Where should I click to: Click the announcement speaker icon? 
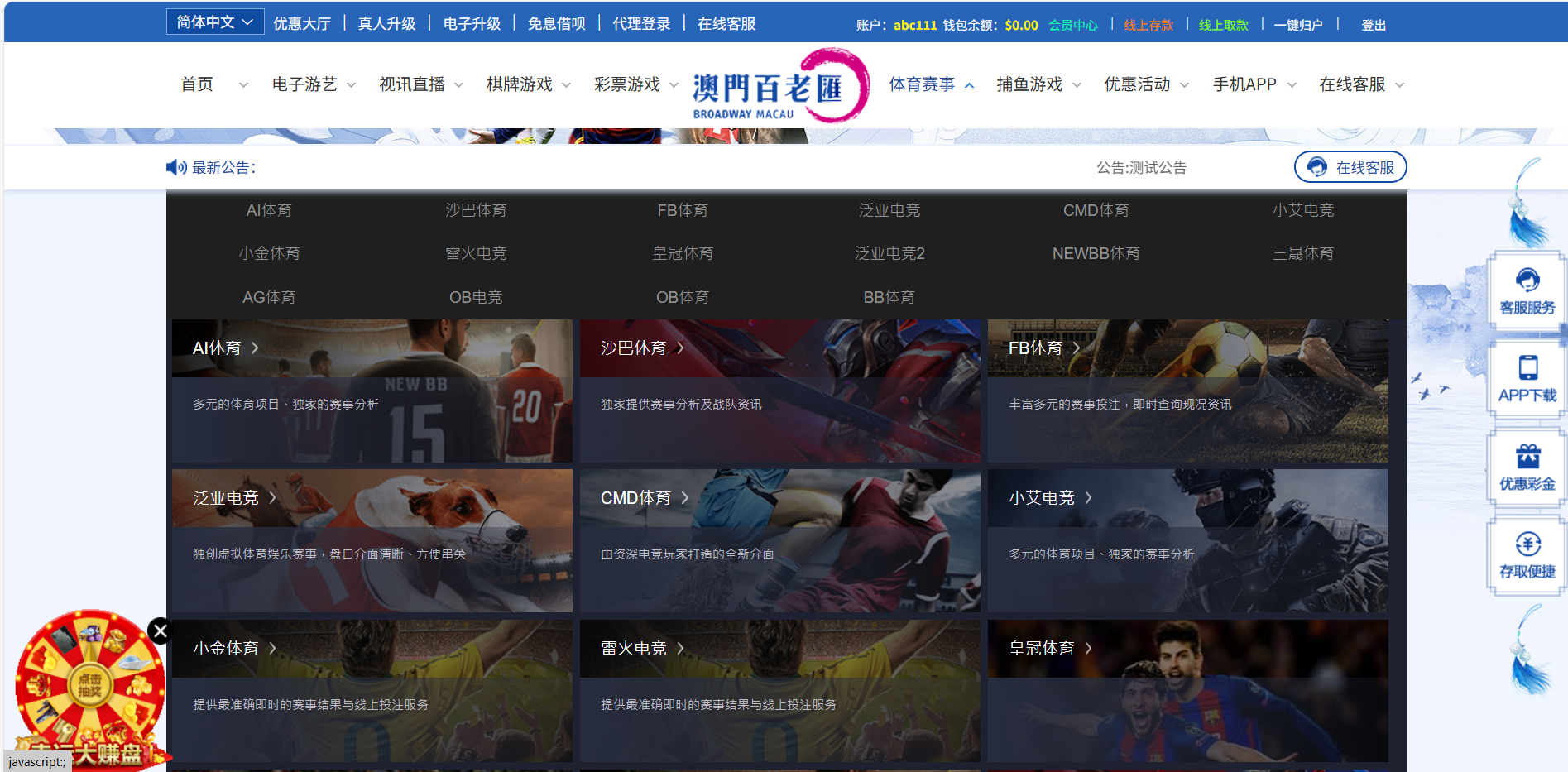(176, 168)
